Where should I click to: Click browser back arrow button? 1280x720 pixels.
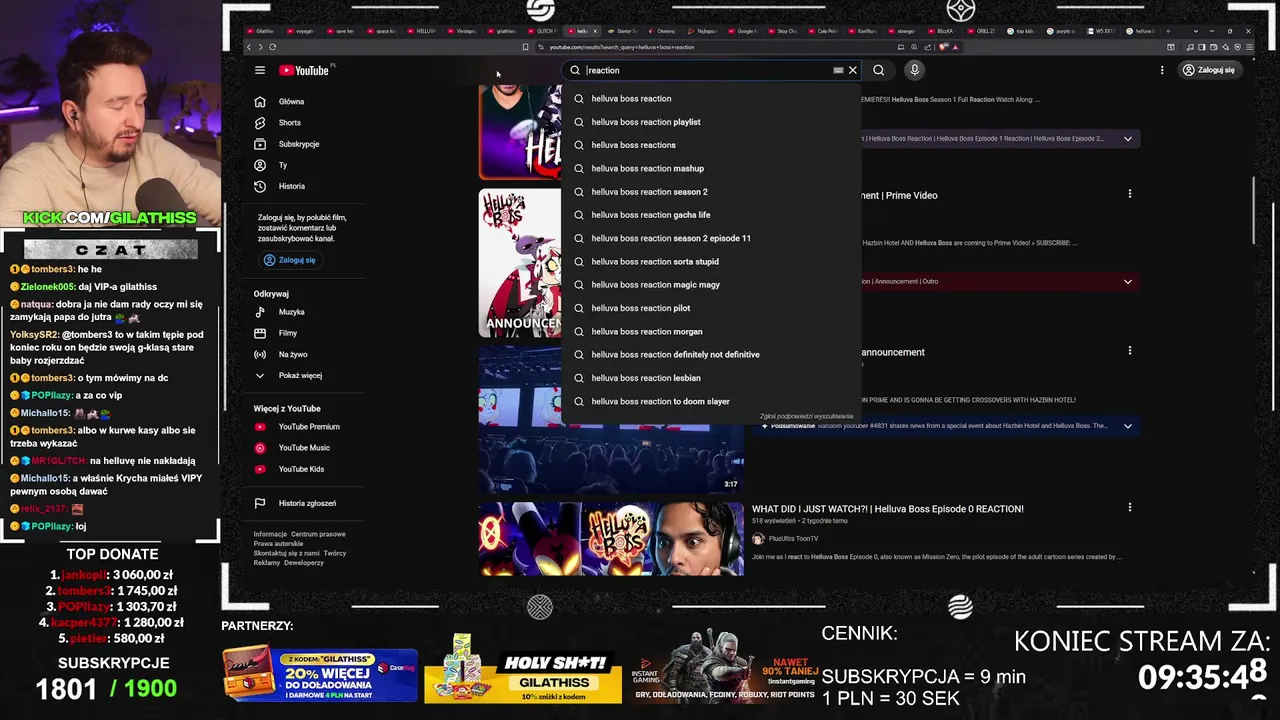(249, 47)
